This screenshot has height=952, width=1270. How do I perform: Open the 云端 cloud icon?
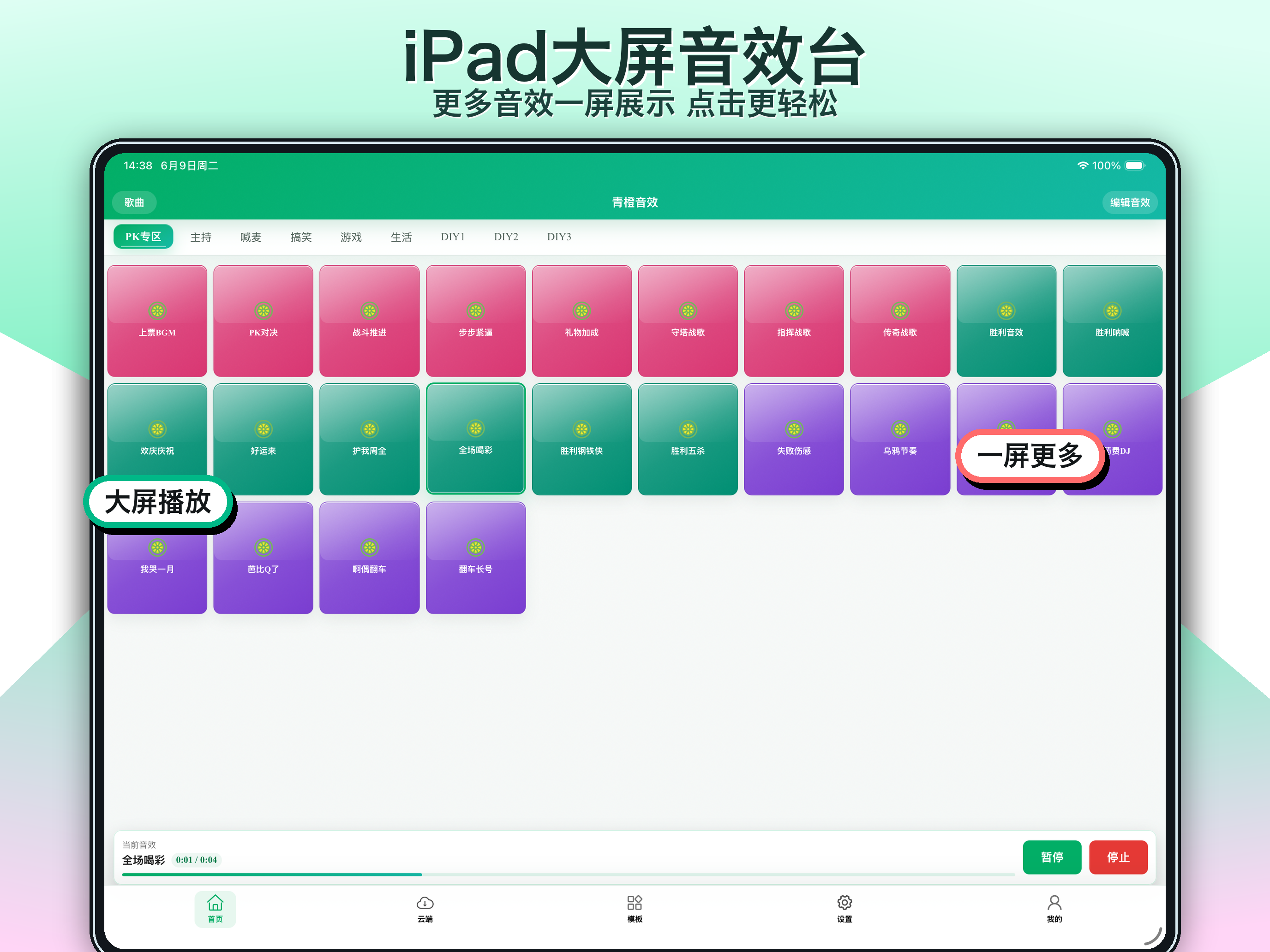[425, 908]
